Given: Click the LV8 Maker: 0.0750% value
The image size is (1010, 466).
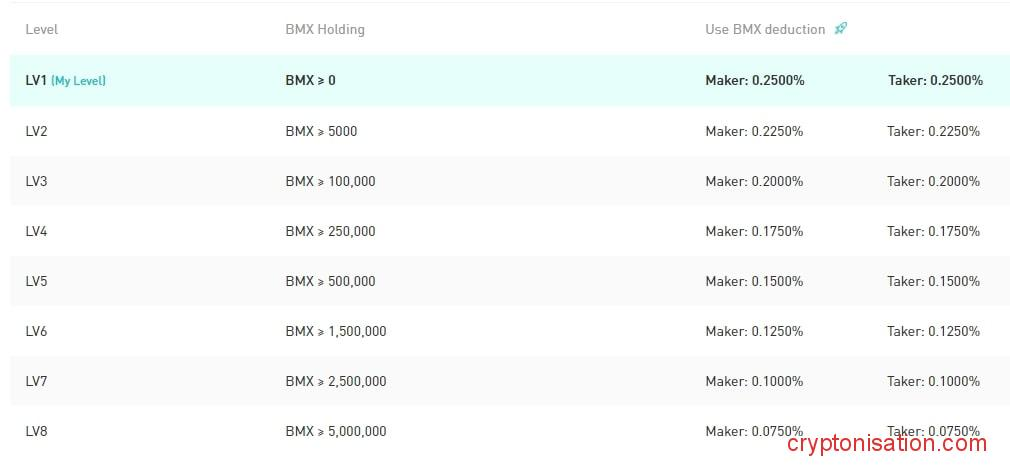Looking at the screenshot, I should coord(754,431).
